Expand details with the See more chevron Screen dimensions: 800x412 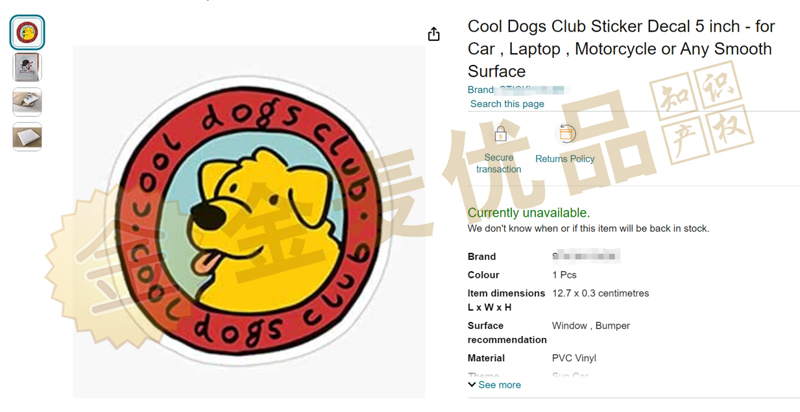coord(472,385)
